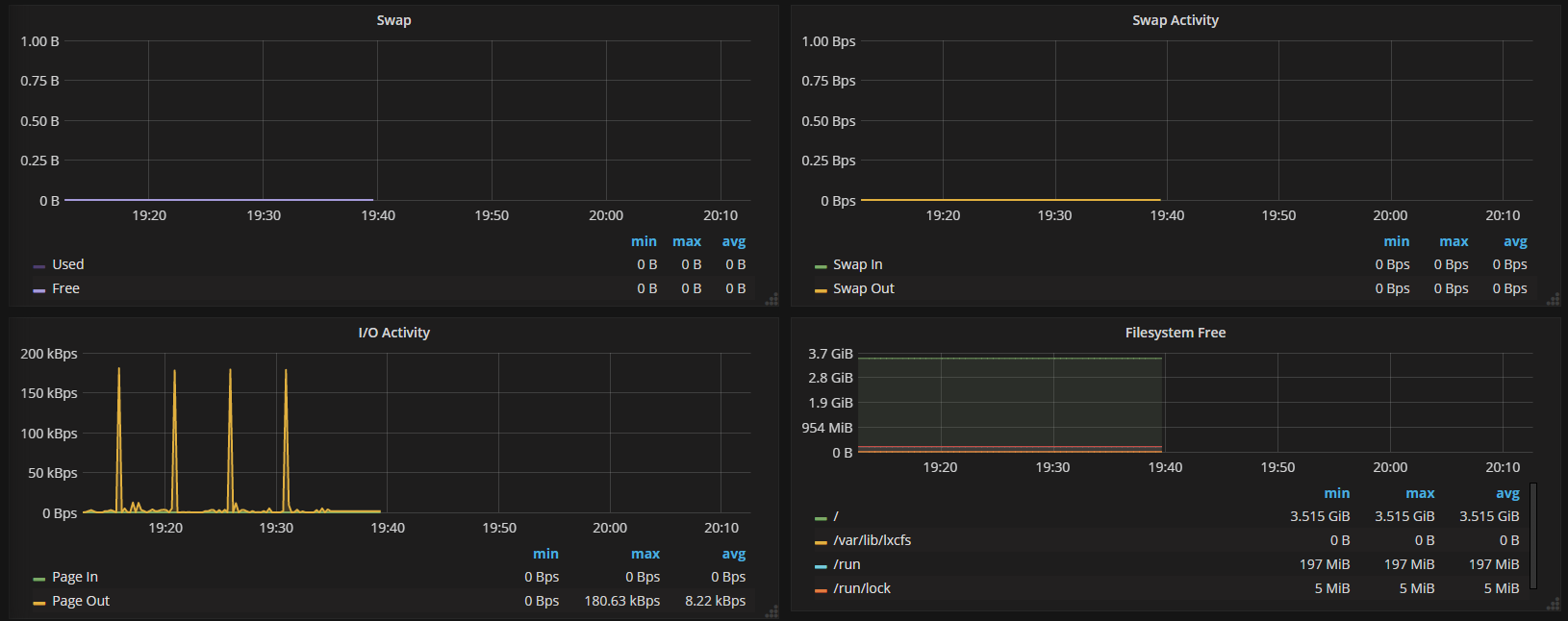
Task: Click the 19:50 time label in I/O Activity graph
Action: click(499, 528)
